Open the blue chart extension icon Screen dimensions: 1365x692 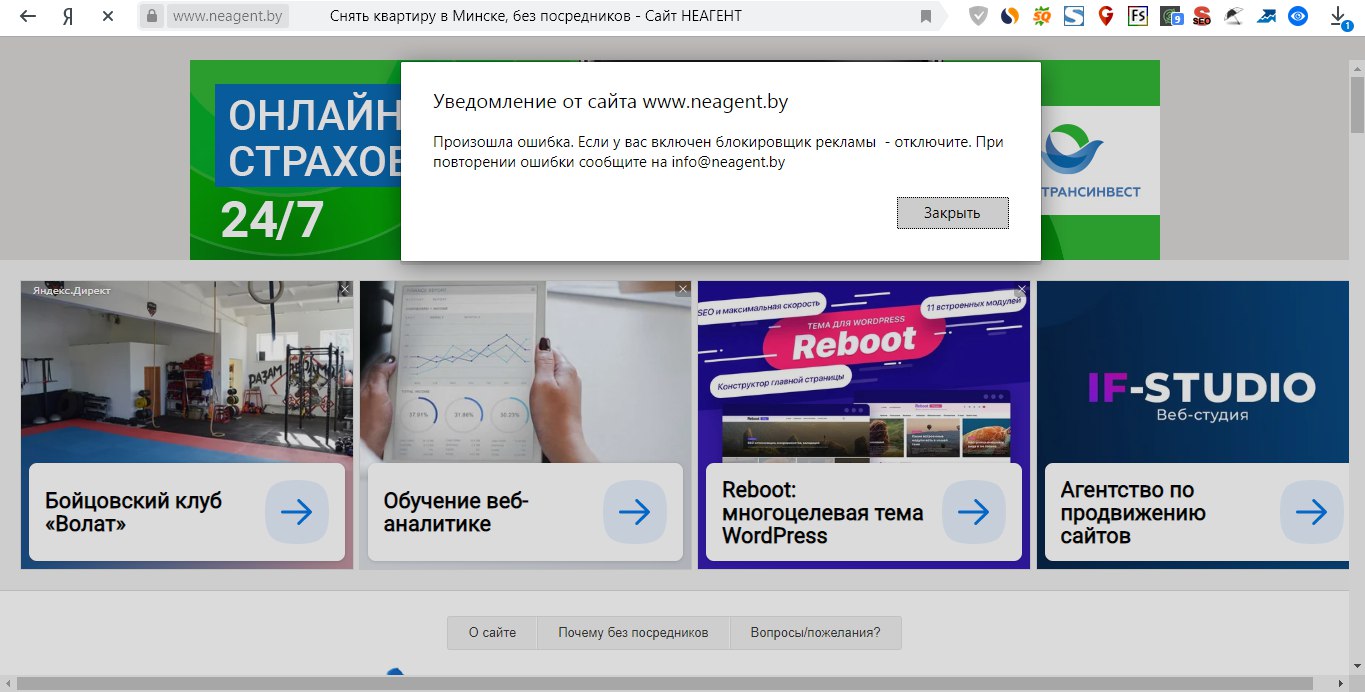1266,16
